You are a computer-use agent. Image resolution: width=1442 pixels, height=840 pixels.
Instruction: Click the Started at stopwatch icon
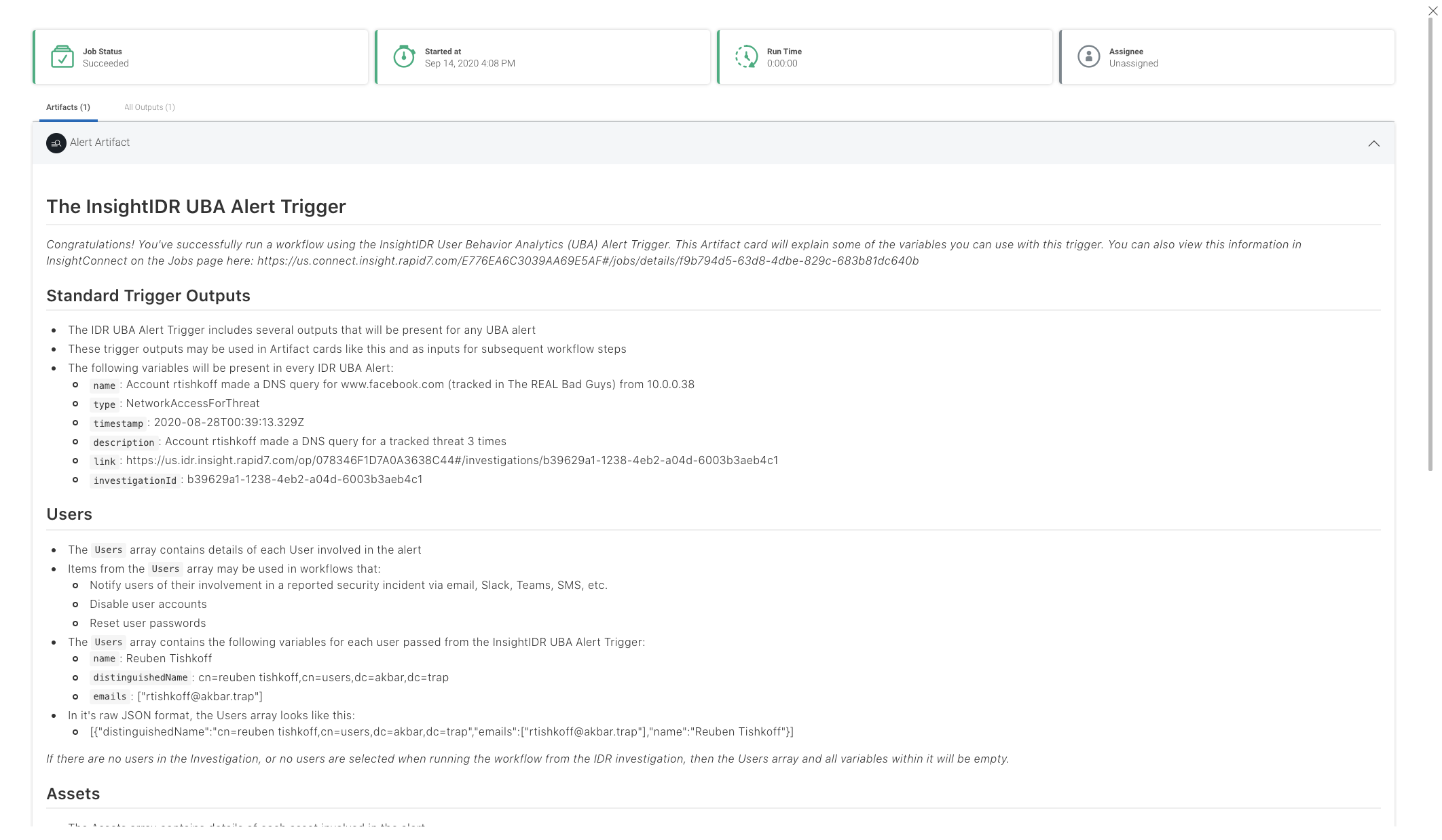[404, 56]
